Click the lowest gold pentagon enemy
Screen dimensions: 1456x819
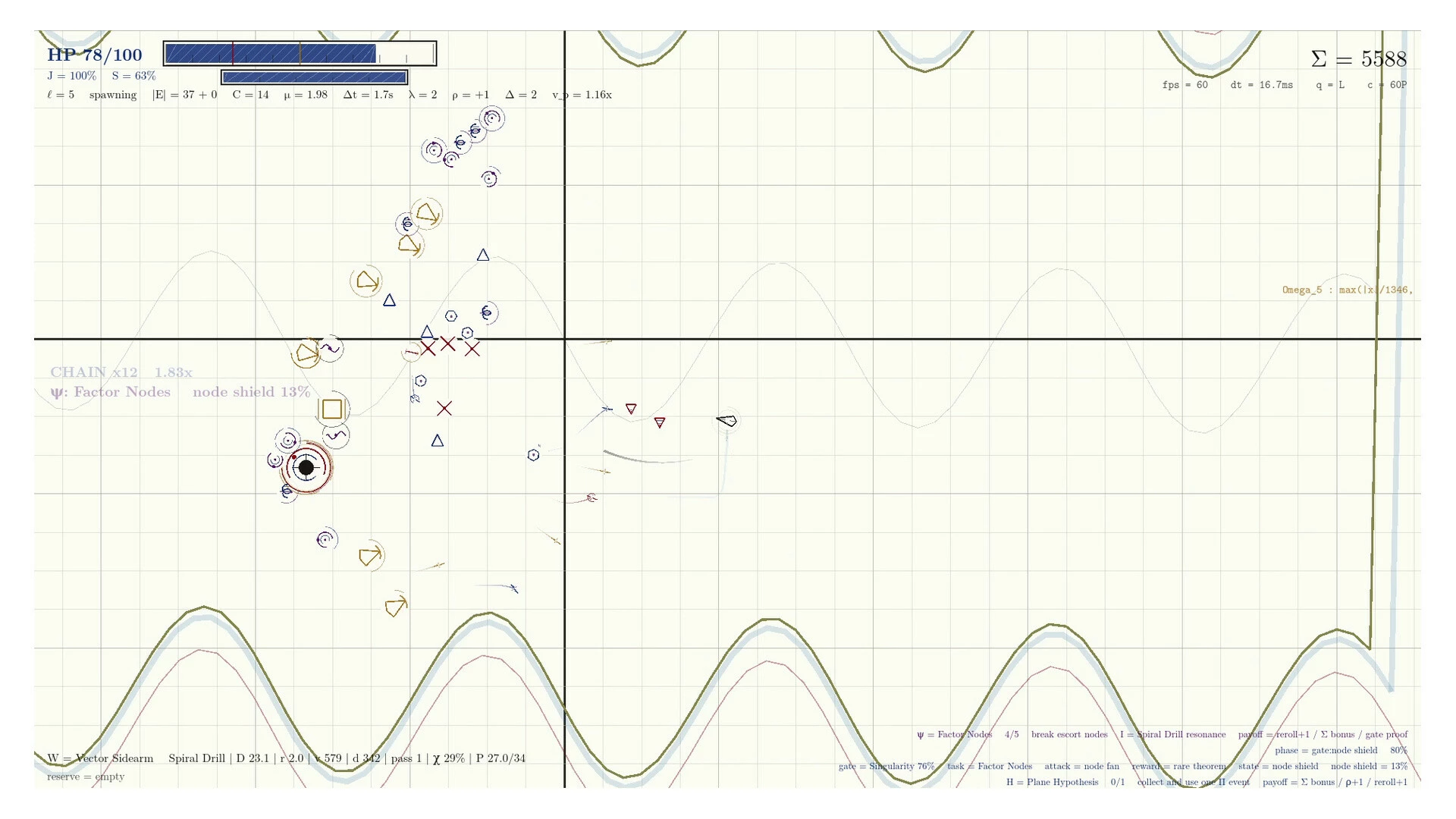coord(395,607)
